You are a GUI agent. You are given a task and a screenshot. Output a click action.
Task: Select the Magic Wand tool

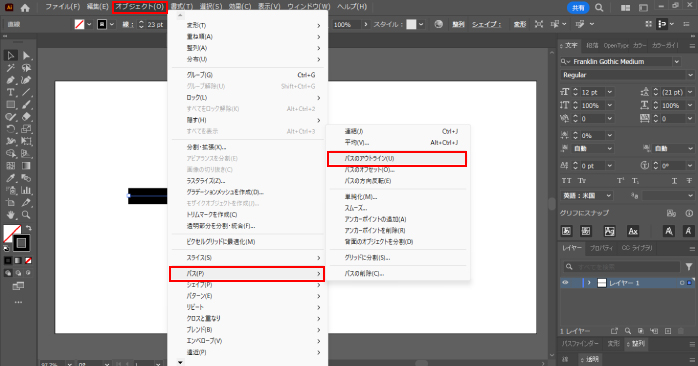coord(11,68)
